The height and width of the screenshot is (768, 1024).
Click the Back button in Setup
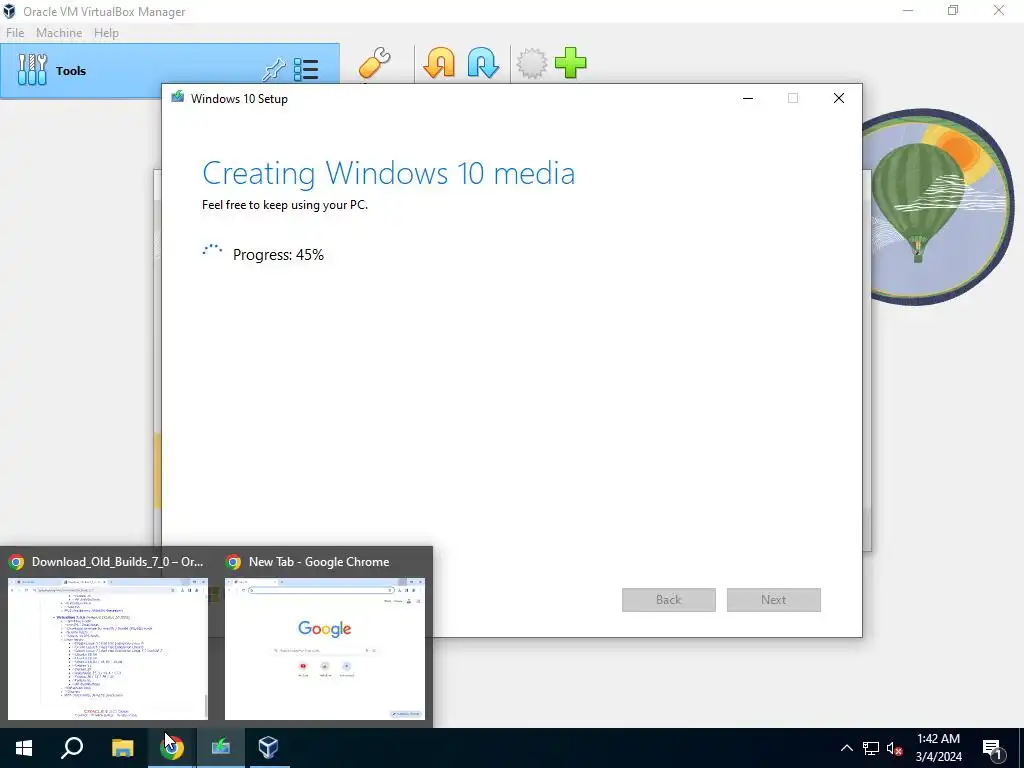click(669, 600)
